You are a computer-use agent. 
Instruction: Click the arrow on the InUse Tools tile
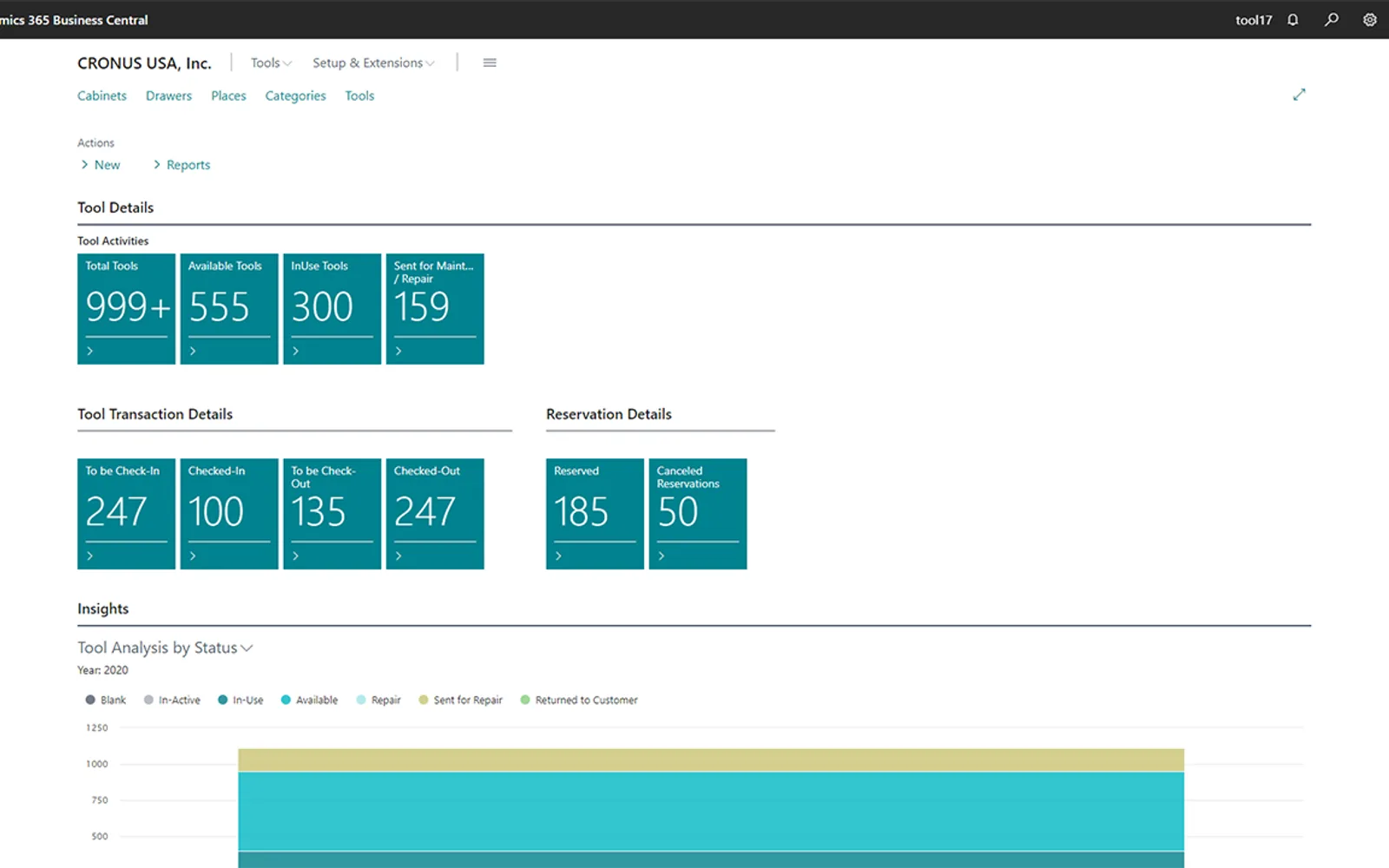tap(295, 351)
